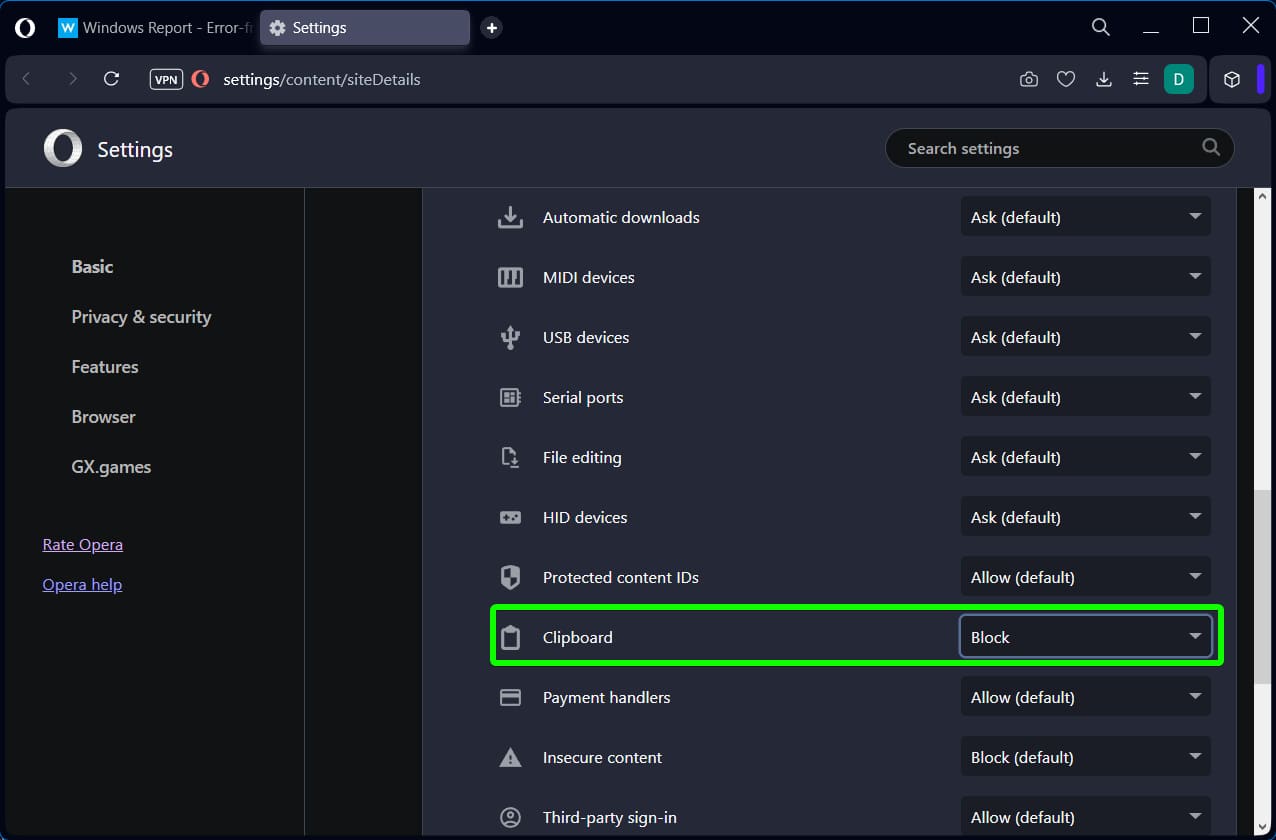Click the Insecure content label

click(x=602, y=757)
